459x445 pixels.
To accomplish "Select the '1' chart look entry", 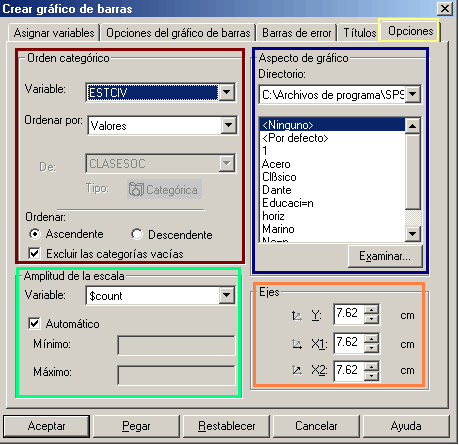I will click(332, 151).
